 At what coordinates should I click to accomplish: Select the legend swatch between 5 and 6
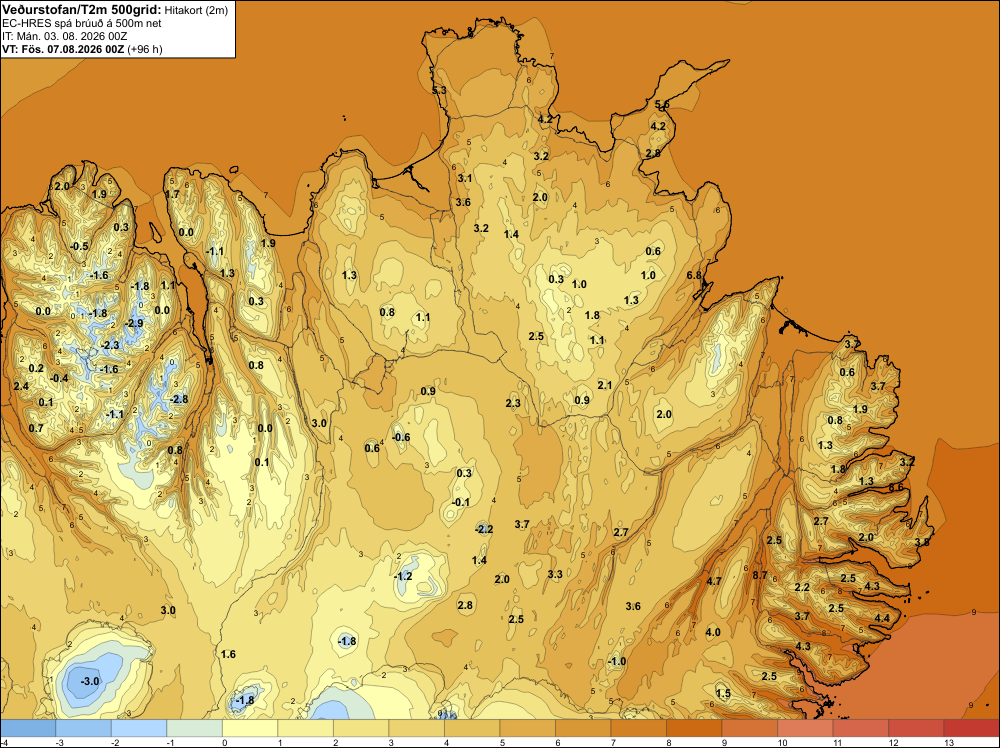point(527,728)
